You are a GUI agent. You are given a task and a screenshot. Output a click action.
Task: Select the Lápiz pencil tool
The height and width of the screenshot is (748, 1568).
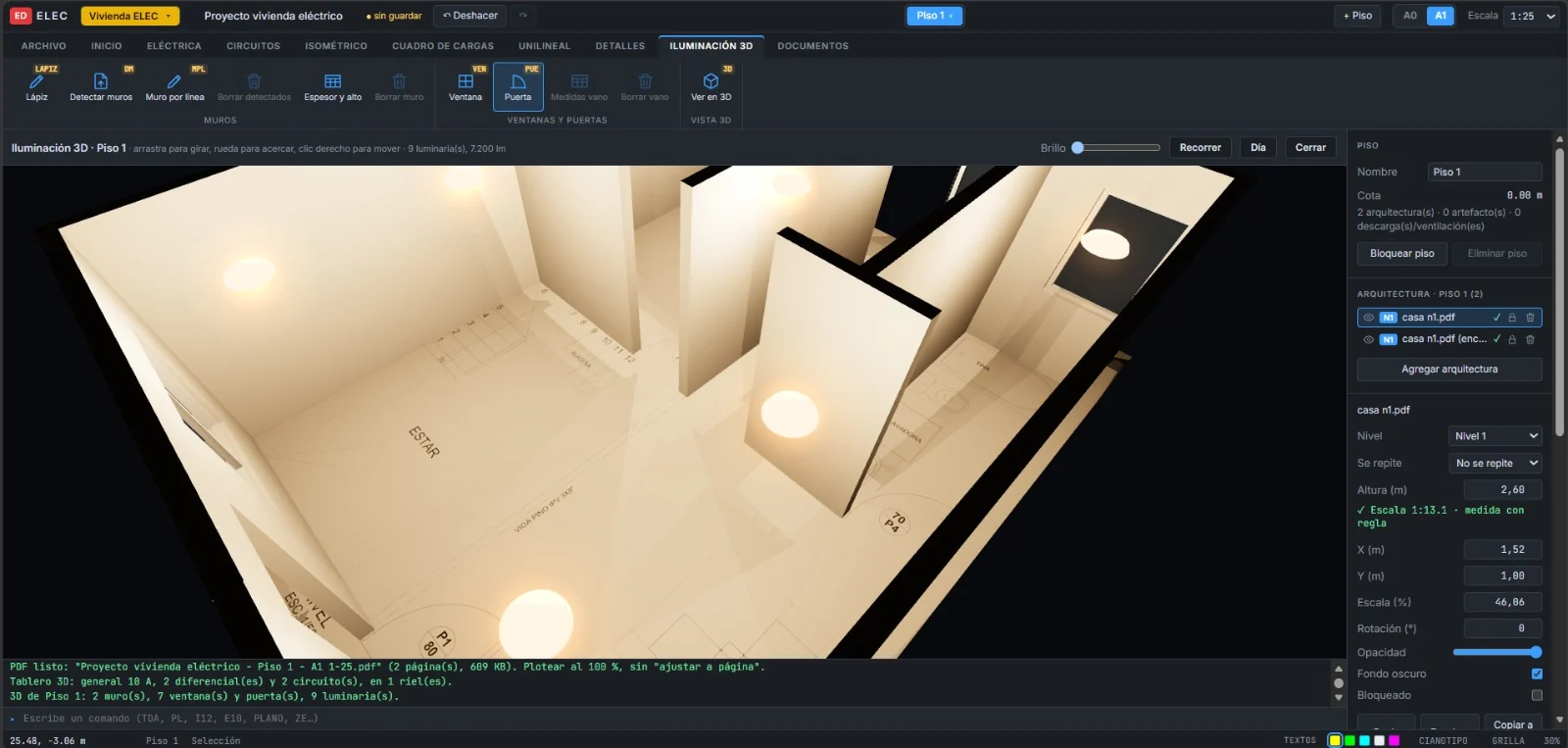[37, 86]
